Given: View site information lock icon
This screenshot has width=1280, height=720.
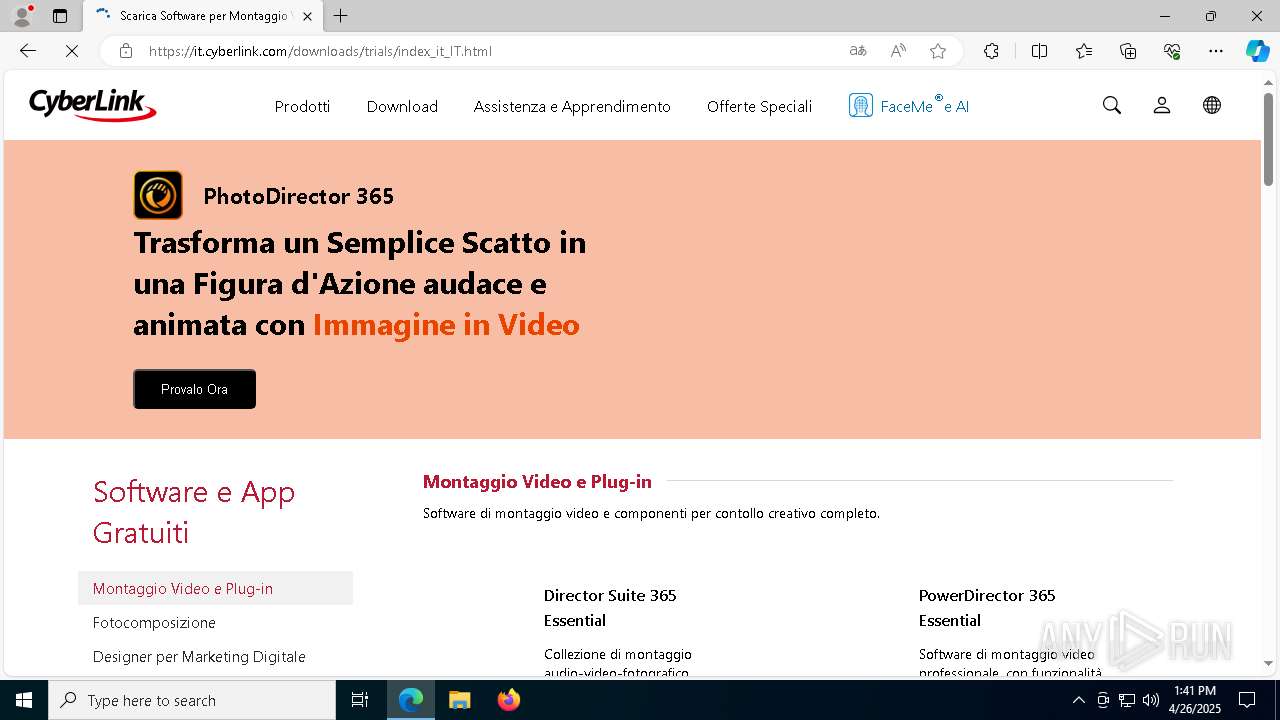Looking at the screenshot, I should coord(126,51).
